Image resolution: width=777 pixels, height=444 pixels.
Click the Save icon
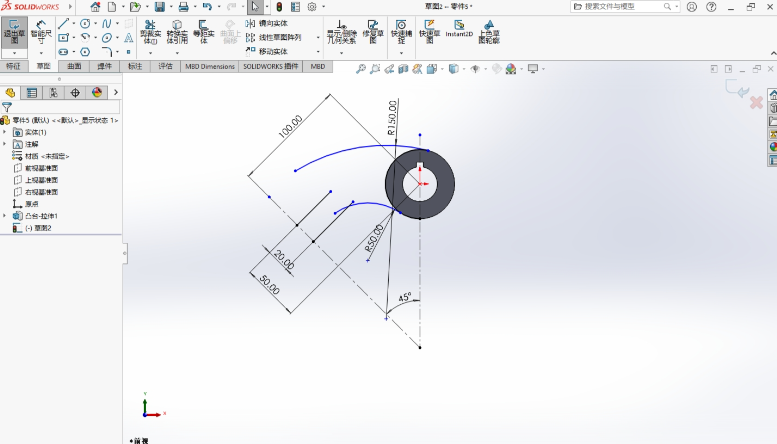160,7
